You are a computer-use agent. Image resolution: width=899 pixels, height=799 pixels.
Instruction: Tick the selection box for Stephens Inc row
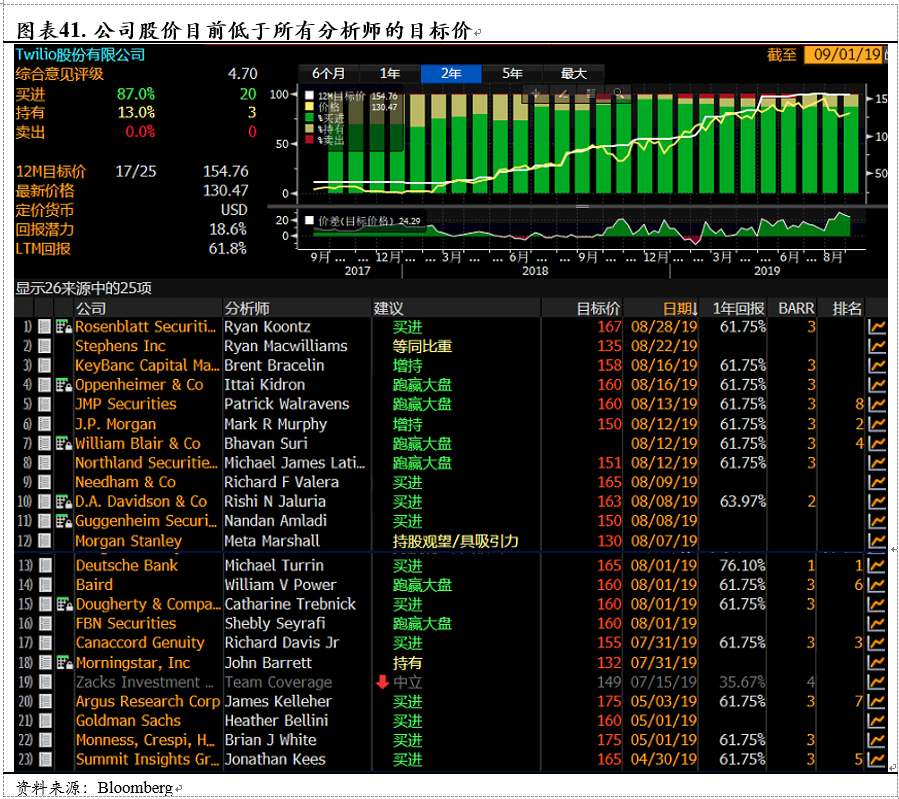44,346
